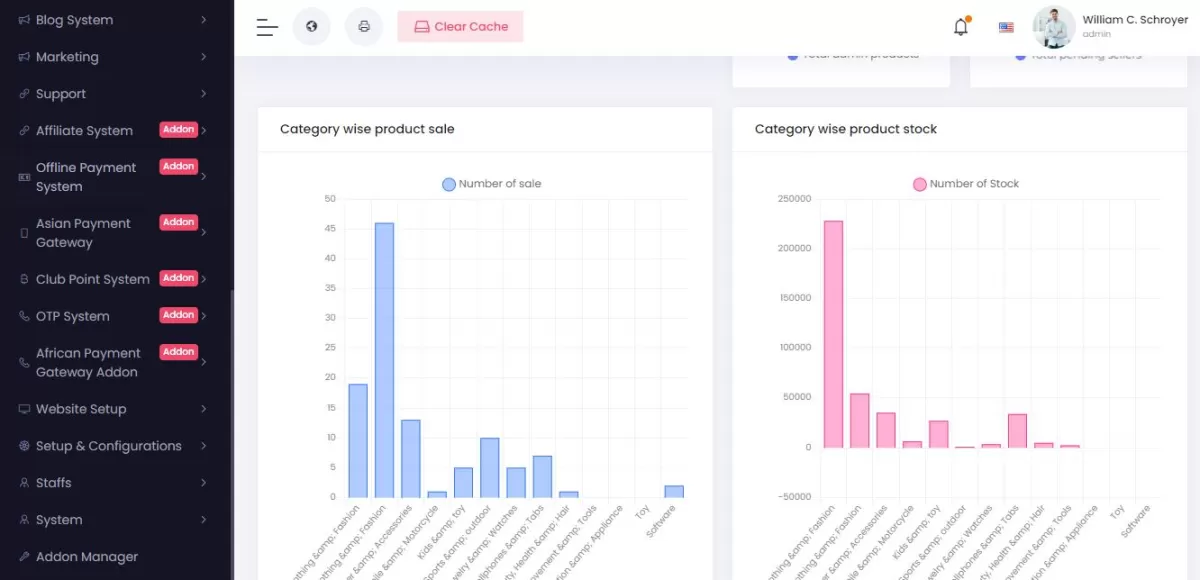Click the Addon Manager wrench icon
The height and width of the screenshot is (580, 1200).
[24, 557]
